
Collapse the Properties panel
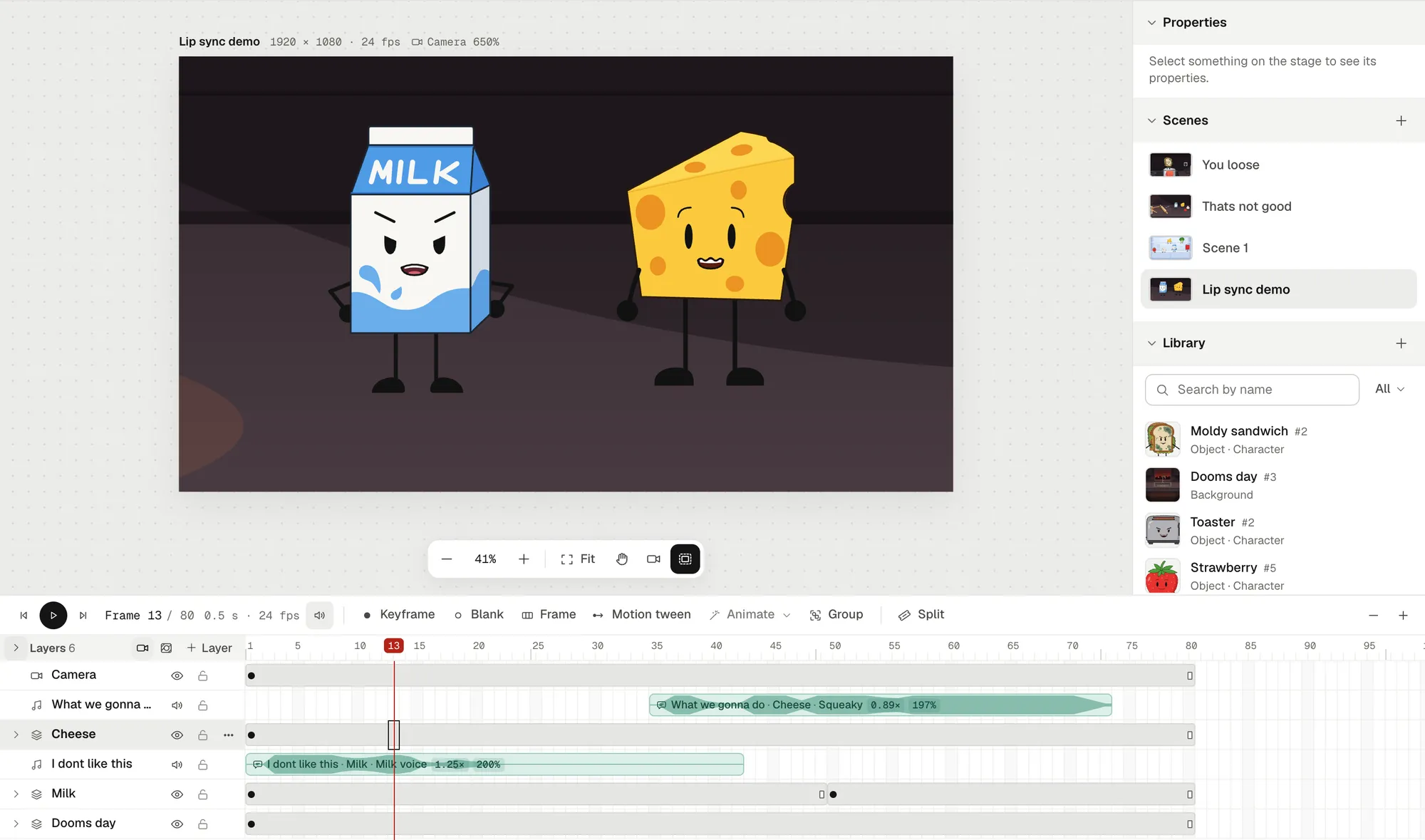[1152, 22]
